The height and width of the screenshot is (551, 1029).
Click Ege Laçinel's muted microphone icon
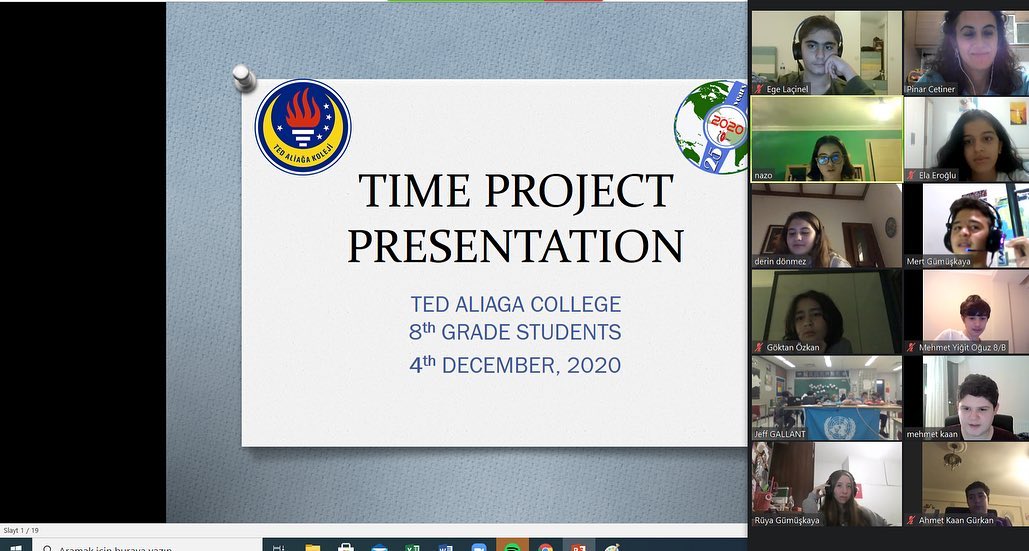pyautogui.click(x=759, y=89)
